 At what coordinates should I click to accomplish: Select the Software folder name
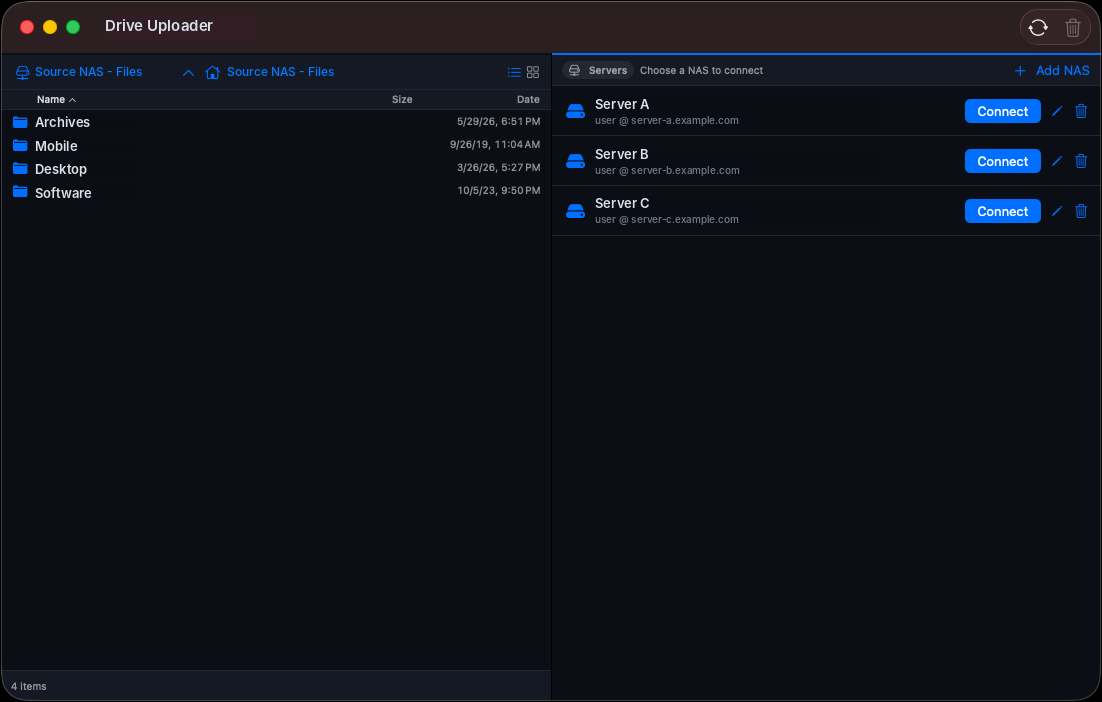[x=63, y=193]
